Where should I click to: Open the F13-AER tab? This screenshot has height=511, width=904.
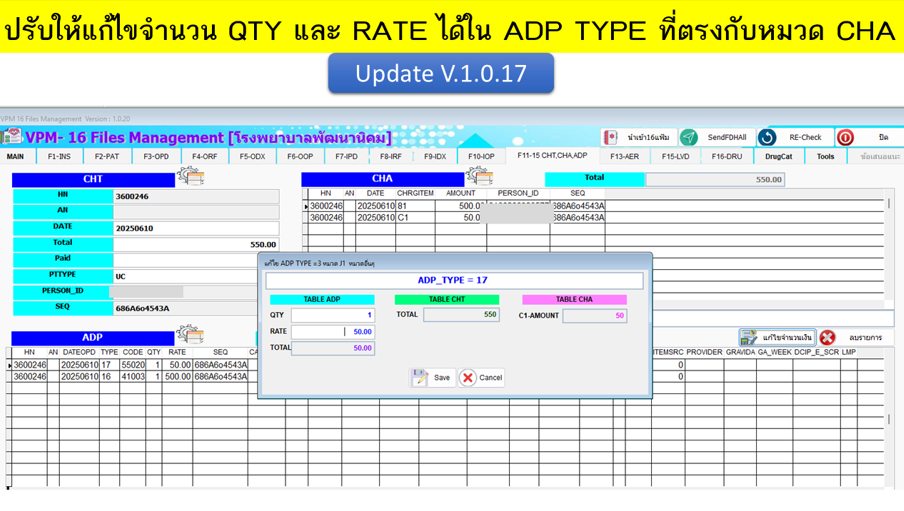624,156
